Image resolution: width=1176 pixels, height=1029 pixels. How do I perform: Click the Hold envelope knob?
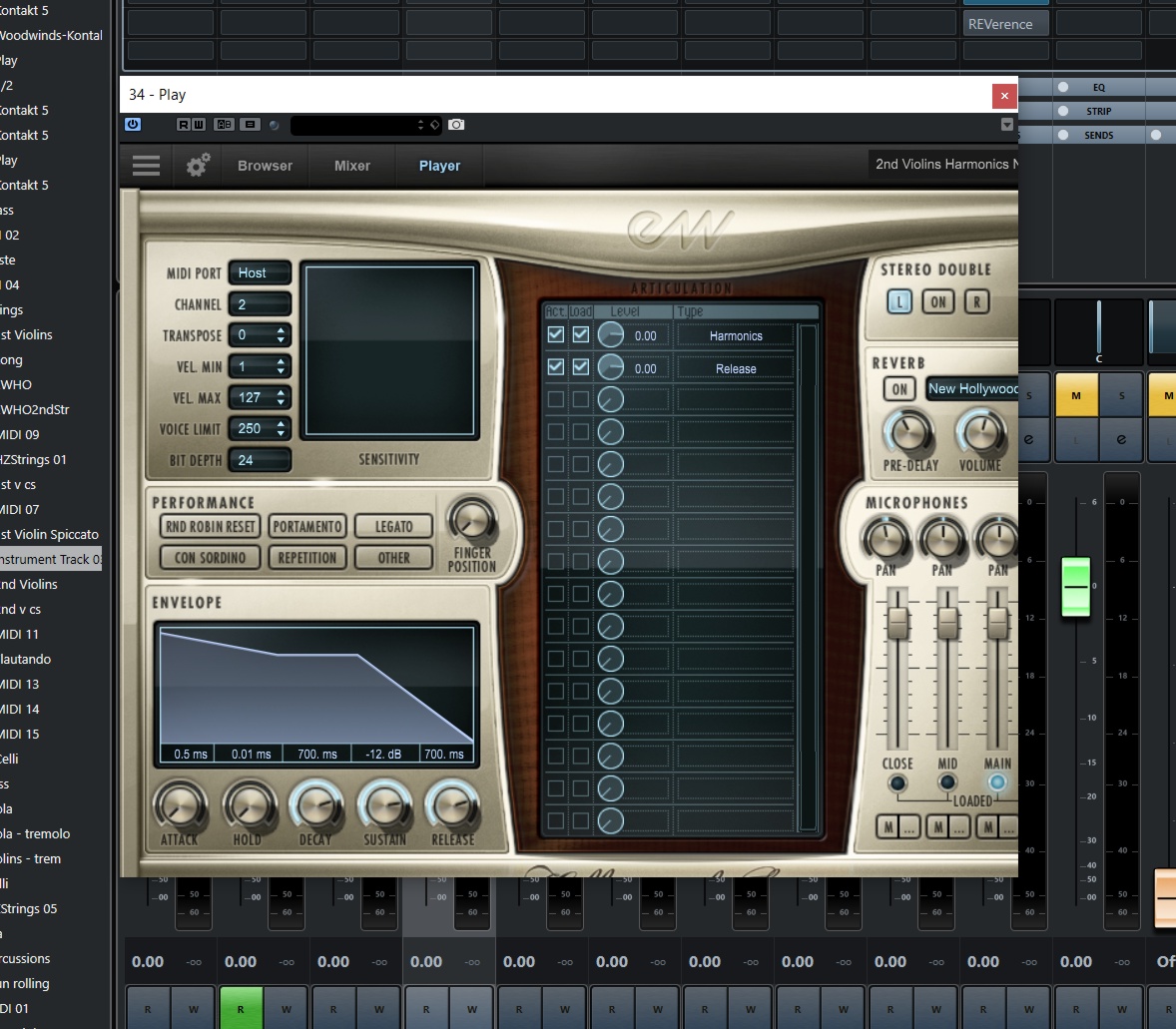249,806
